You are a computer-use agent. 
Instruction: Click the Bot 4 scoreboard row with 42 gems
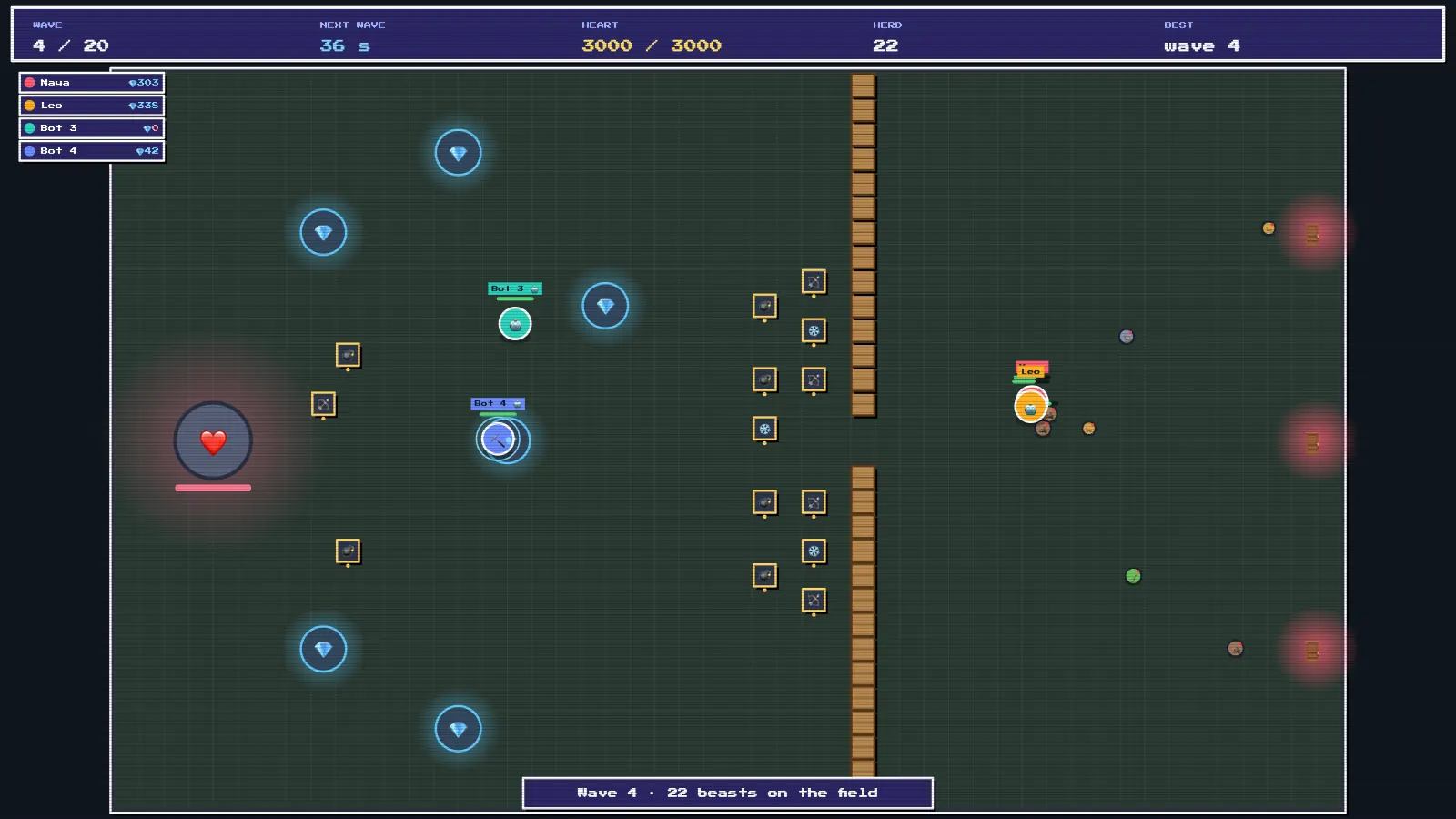pyautogui.click(x=92, y=151)
